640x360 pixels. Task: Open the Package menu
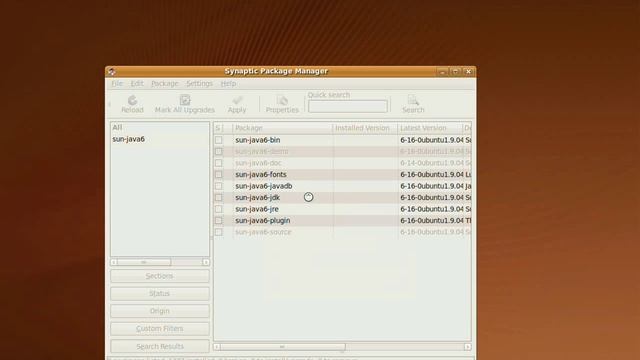164,83
